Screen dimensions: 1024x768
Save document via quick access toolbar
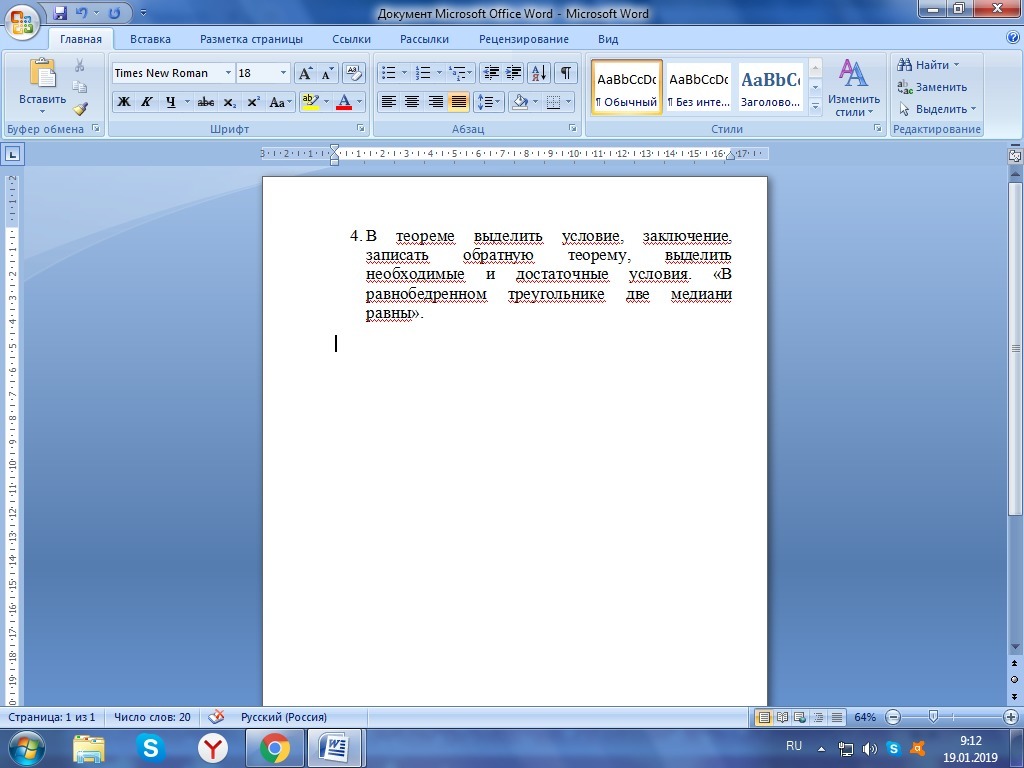(x=60, y=12)
